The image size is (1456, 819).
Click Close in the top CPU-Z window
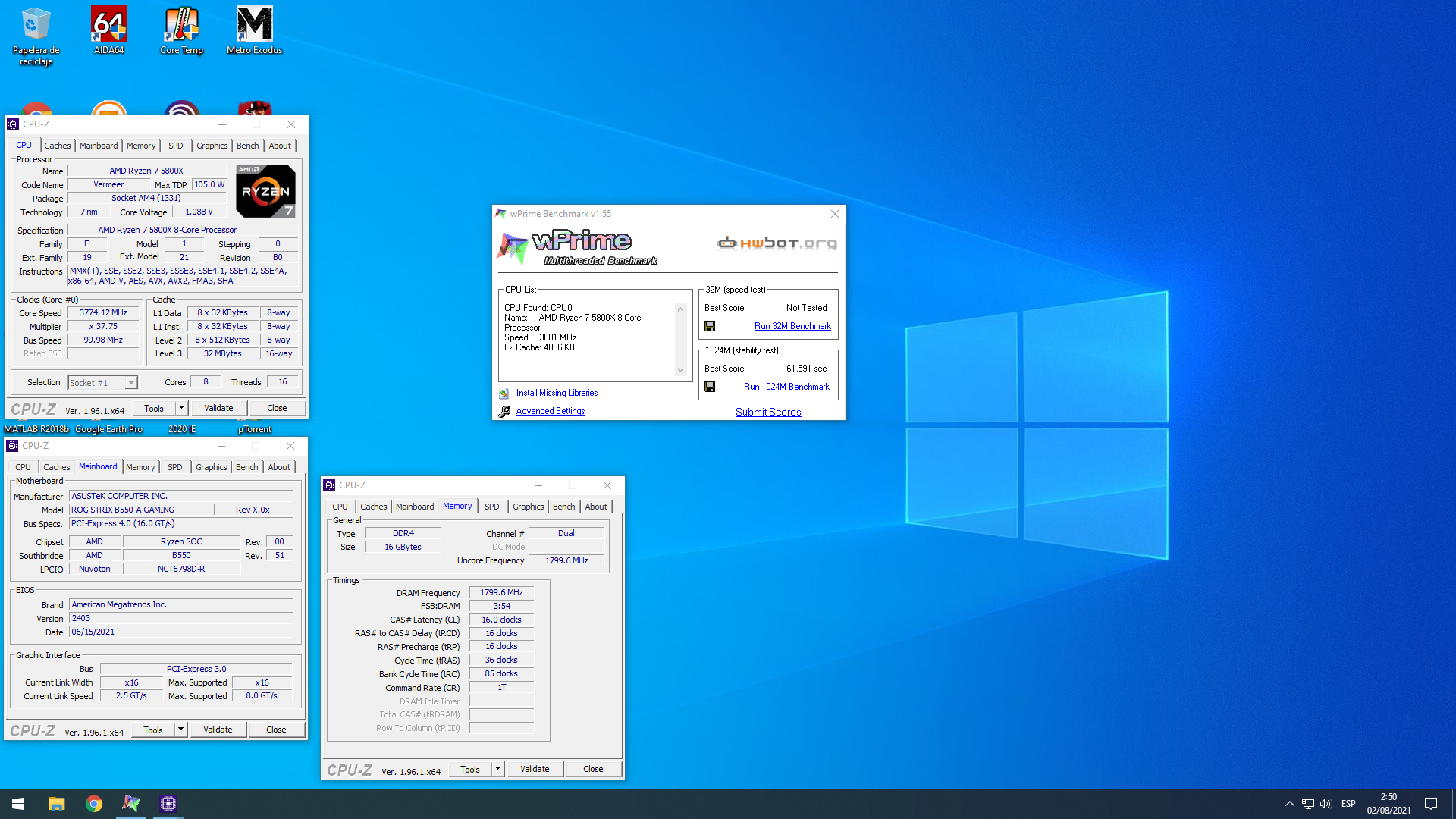click(277, 408)
